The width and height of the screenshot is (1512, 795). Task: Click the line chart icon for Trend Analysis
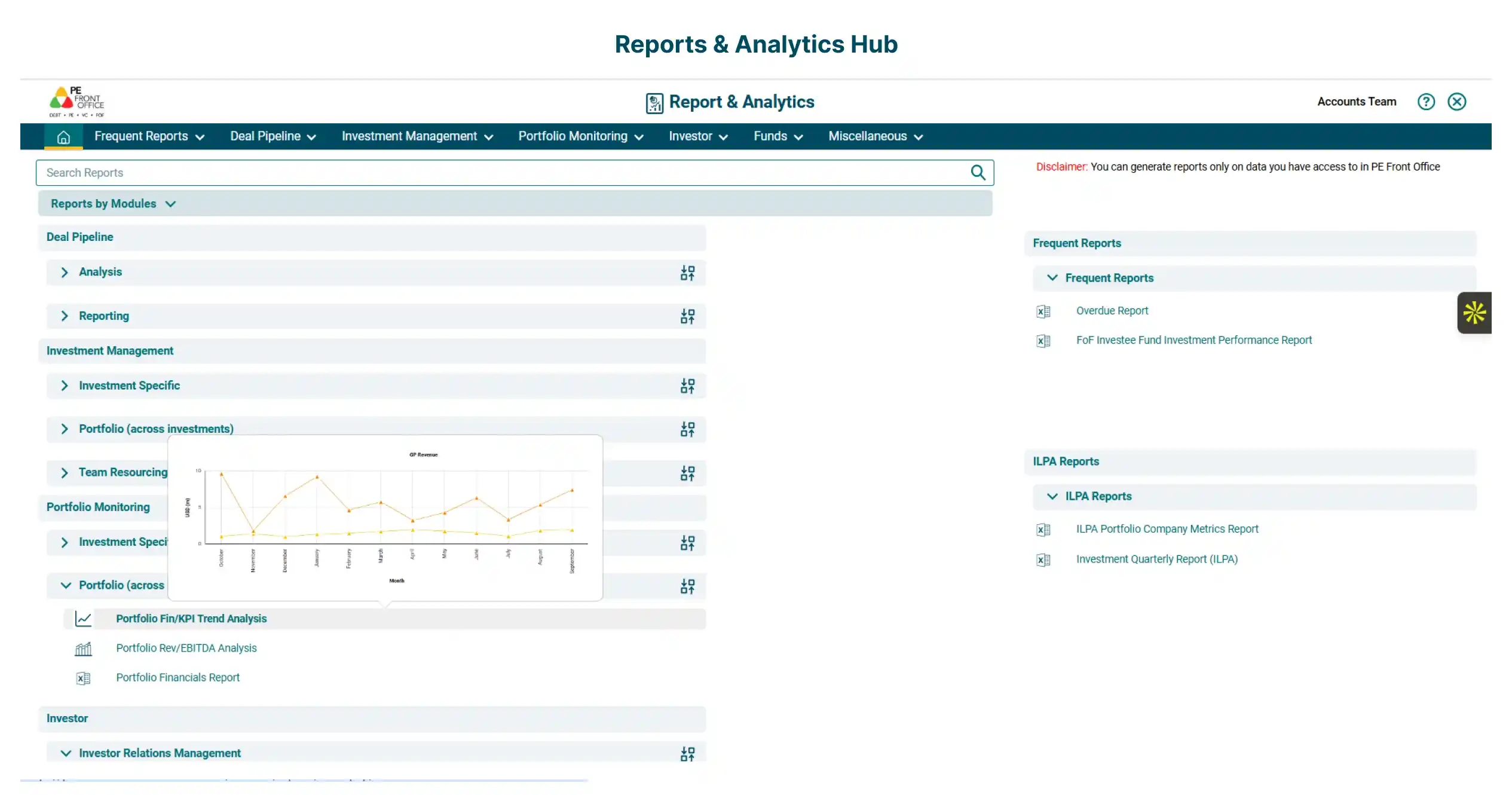[83, 619]
